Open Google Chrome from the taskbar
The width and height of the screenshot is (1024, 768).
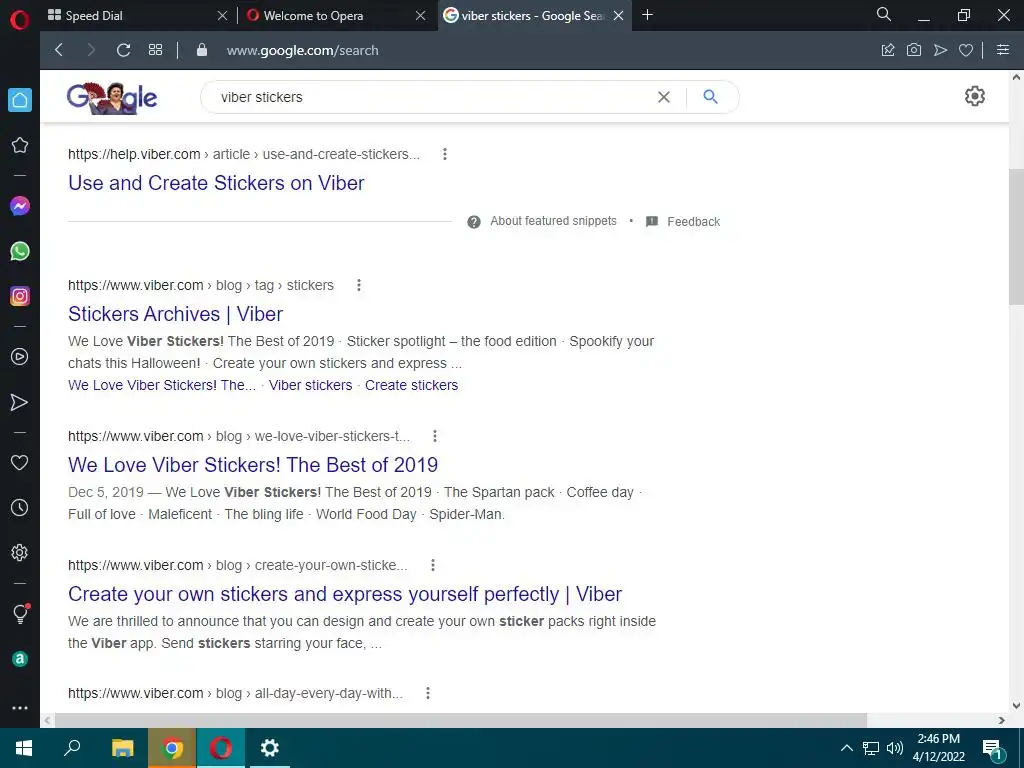172,748
